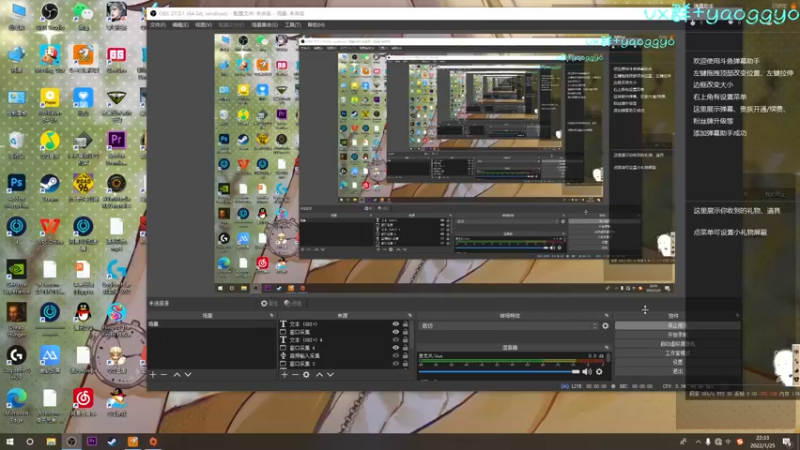Toggle studio mode button in Controls

tap(677, 353)
